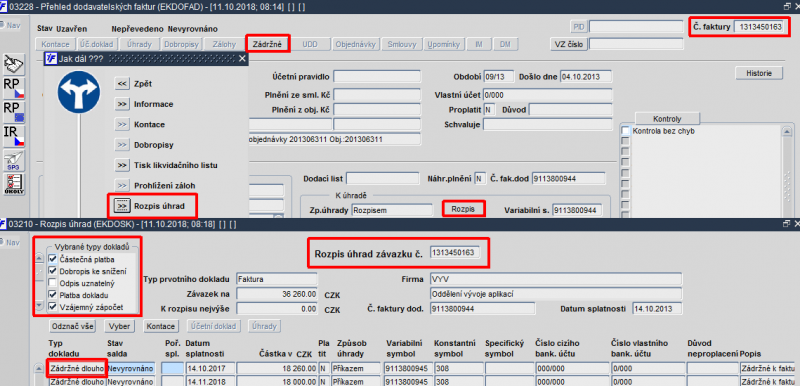Viewport: 800px width, 386px height.
Task: Open the SP3 sidebar icon
Action: coord(13,161)
